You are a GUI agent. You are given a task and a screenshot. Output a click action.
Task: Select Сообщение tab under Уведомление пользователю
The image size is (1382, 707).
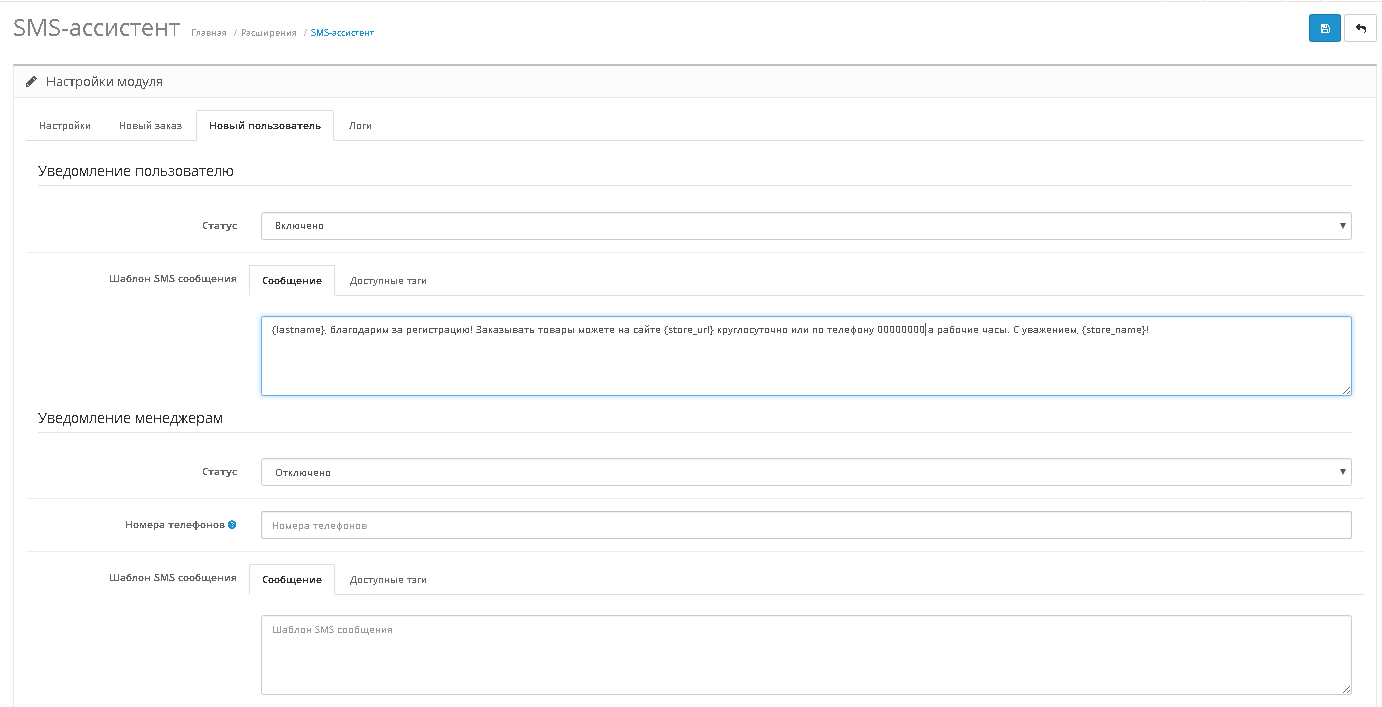(292, 281)
